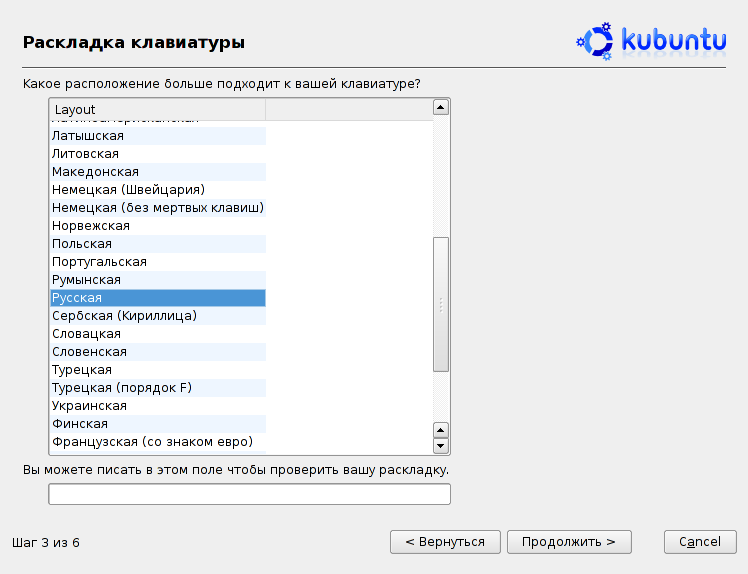Viewport: 748px width, 574px height.
Task: Choose Македонская from the list
Action: pos(158,172)
